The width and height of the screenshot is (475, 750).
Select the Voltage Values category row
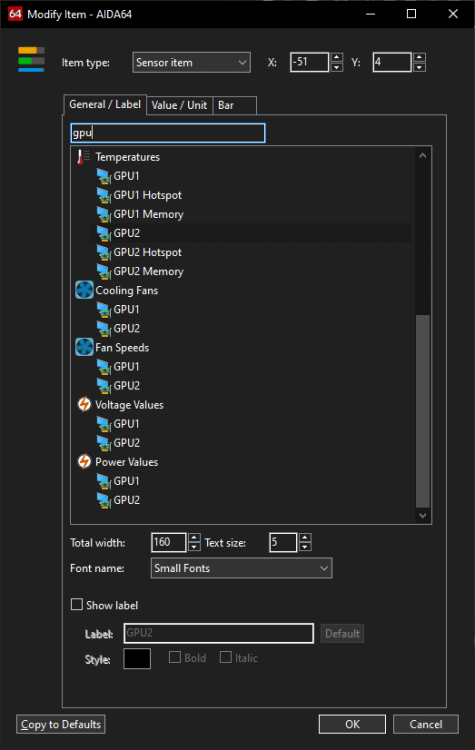129,405
